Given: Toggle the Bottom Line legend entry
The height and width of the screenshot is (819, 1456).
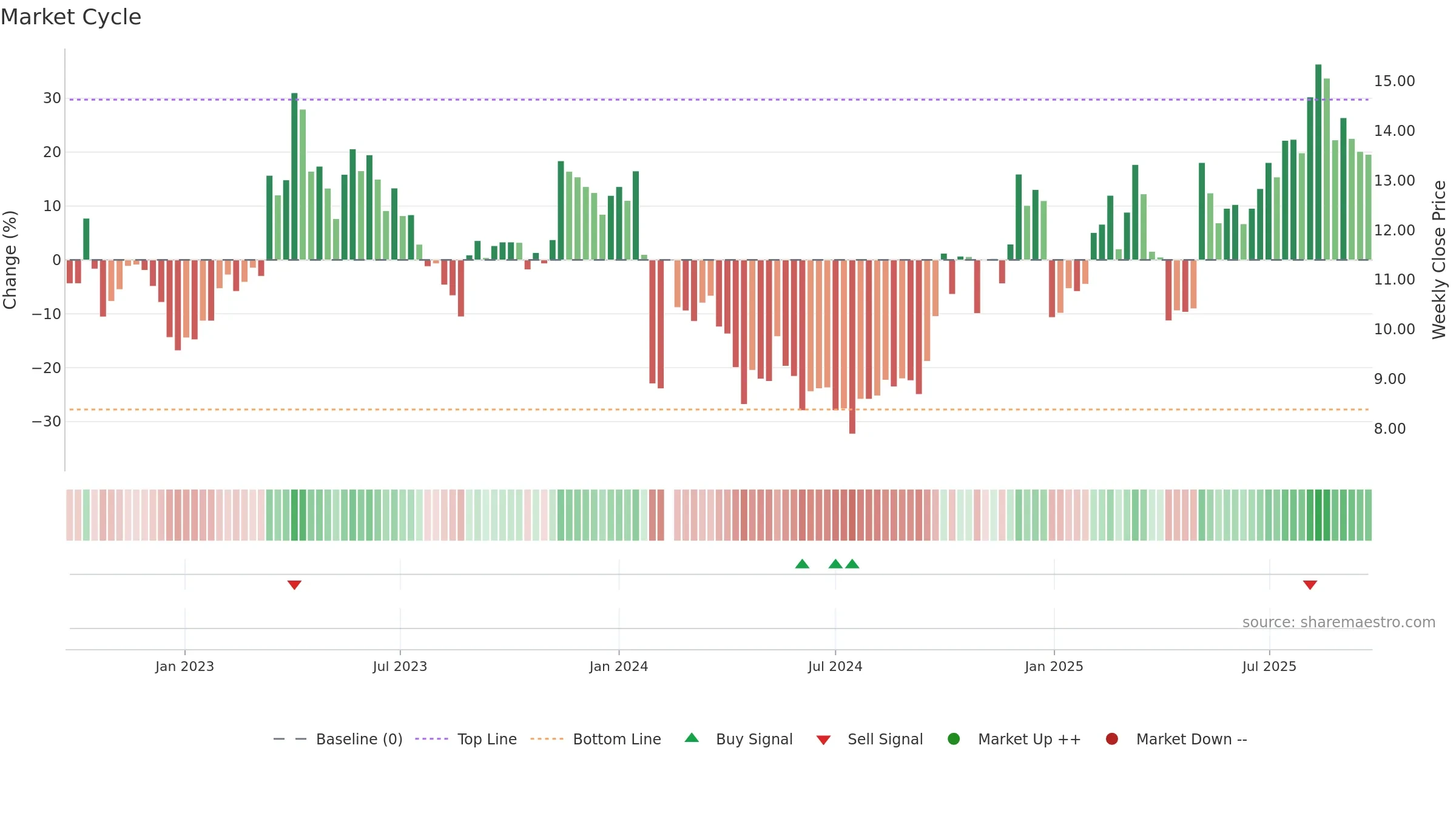Looking at the screenshot, I should [595, 739].
